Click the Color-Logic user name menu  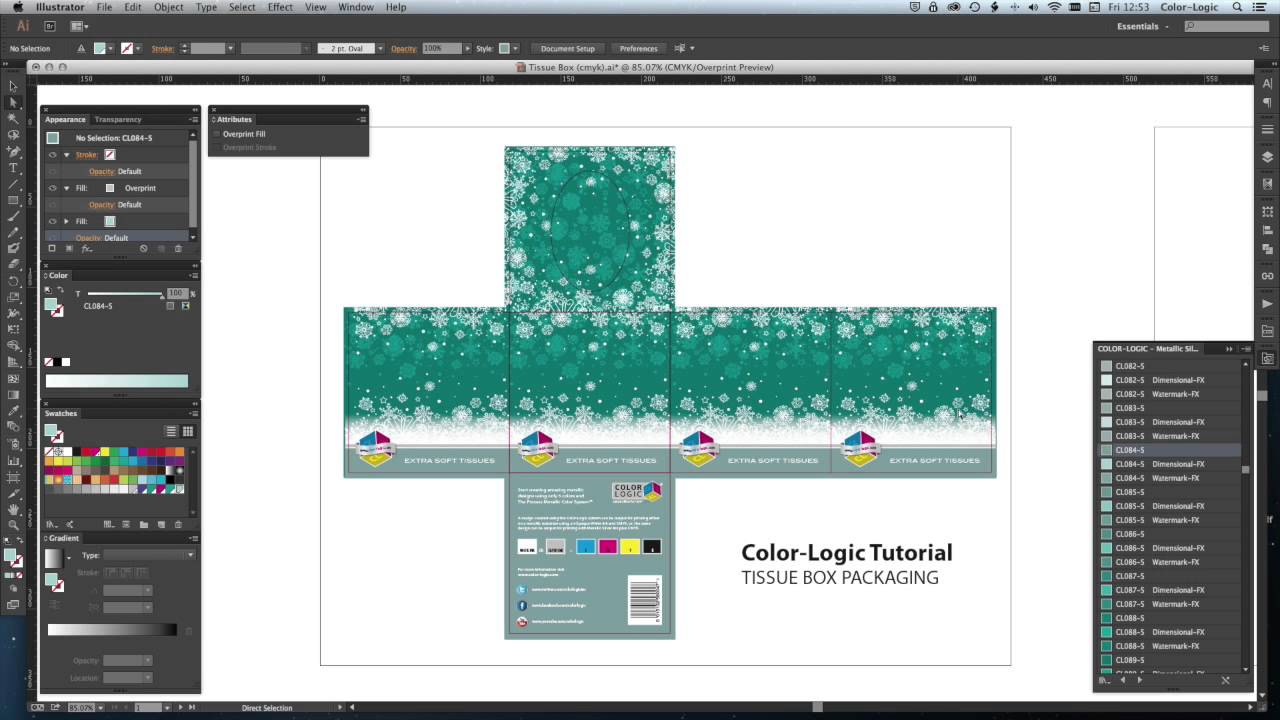click(1189, 7)
